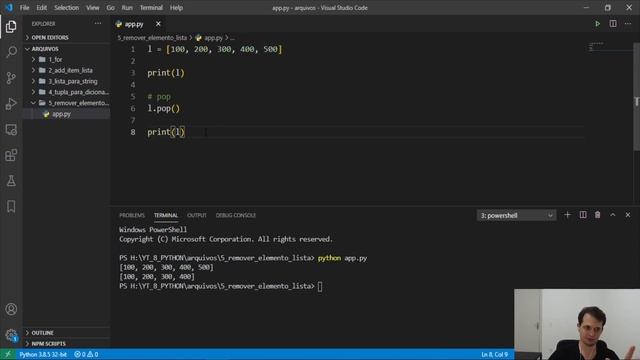Click terminal output [100, 200, 300, 400]

pyautogui.click(x=157, y=277)
